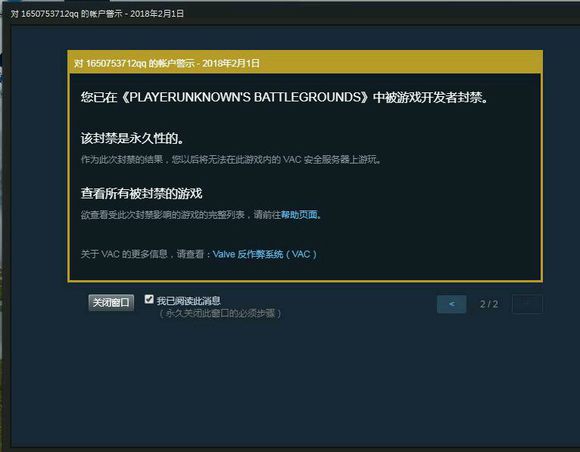Go to the previous alert page arrow
The width and height of the screenshot is (580, 452).
click(x=451, y=304)
